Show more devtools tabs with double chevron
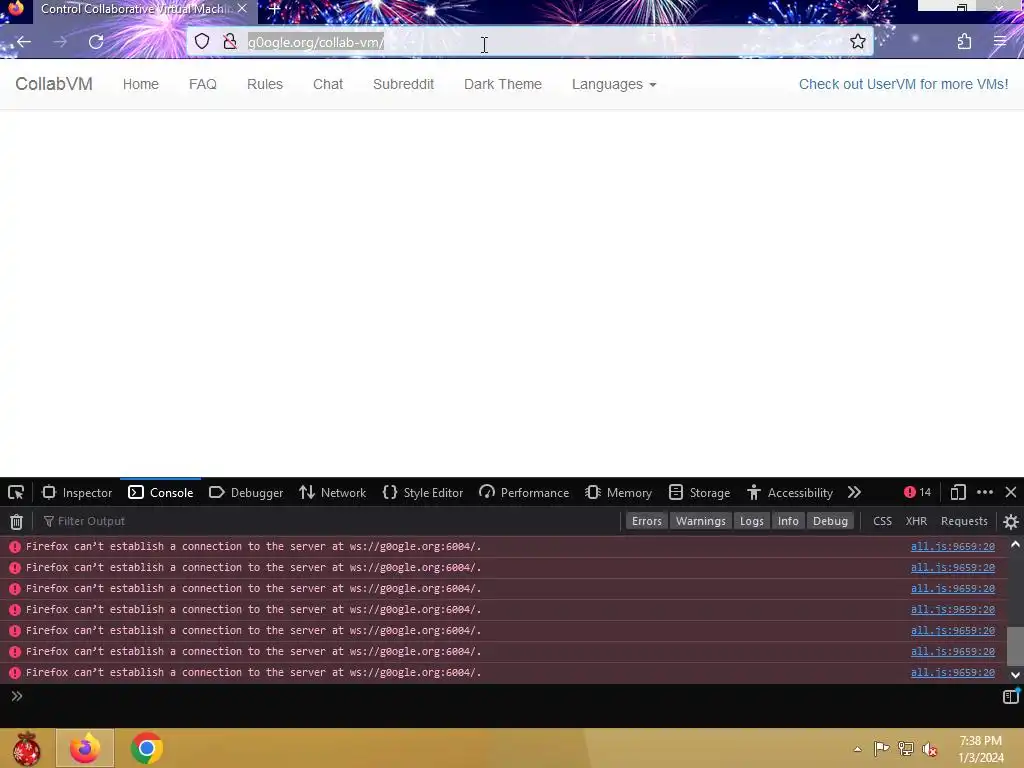This screenshot has width=1024, height=768. (x=854, y=492)
